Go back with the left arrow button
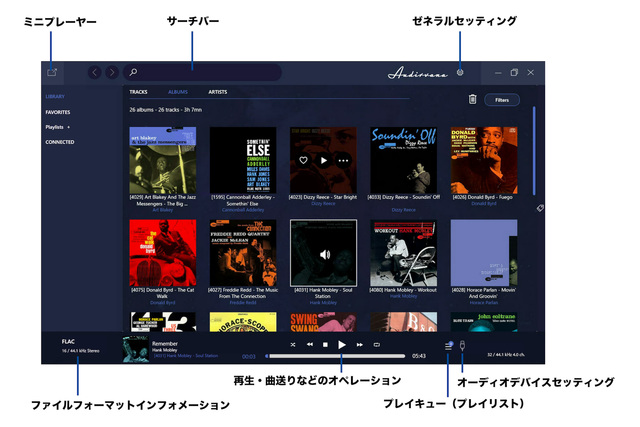 pos(95,73)
